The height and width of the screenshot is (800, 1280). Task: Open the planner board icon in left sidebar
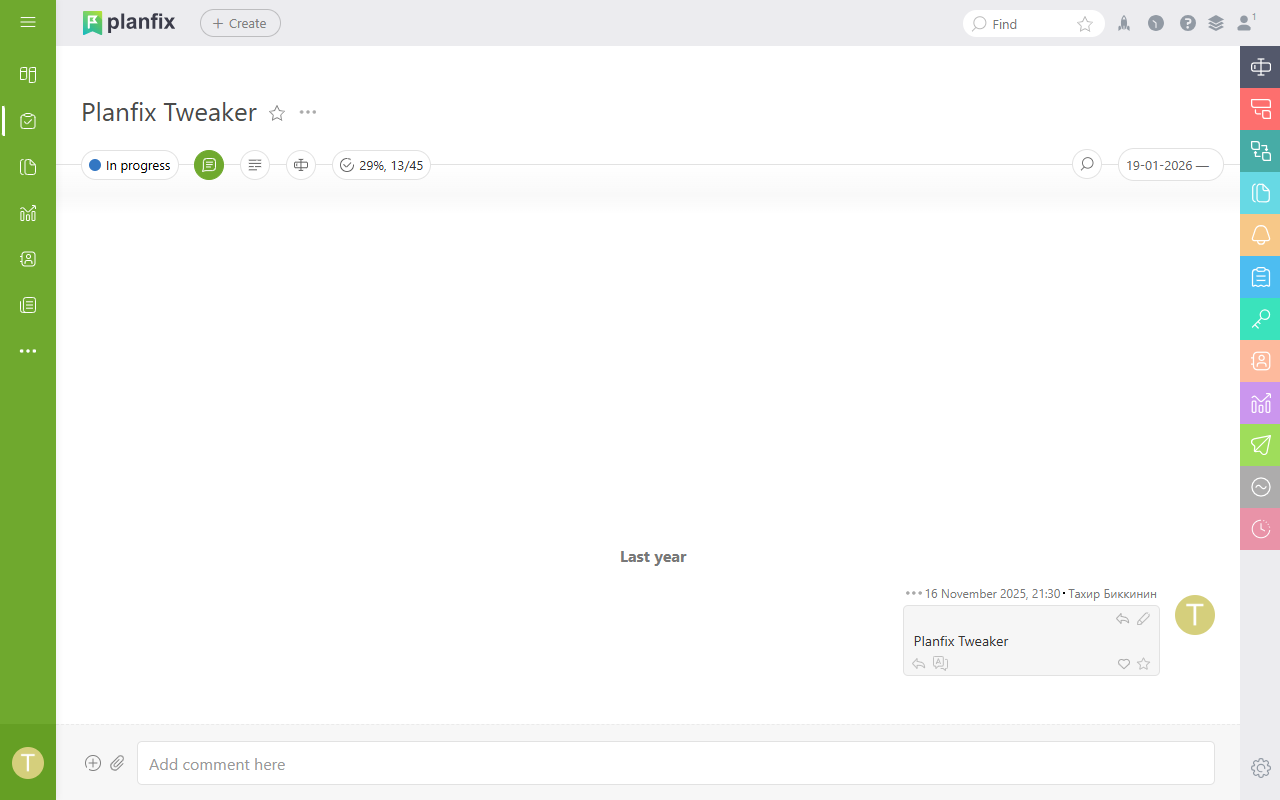(28, 74)
